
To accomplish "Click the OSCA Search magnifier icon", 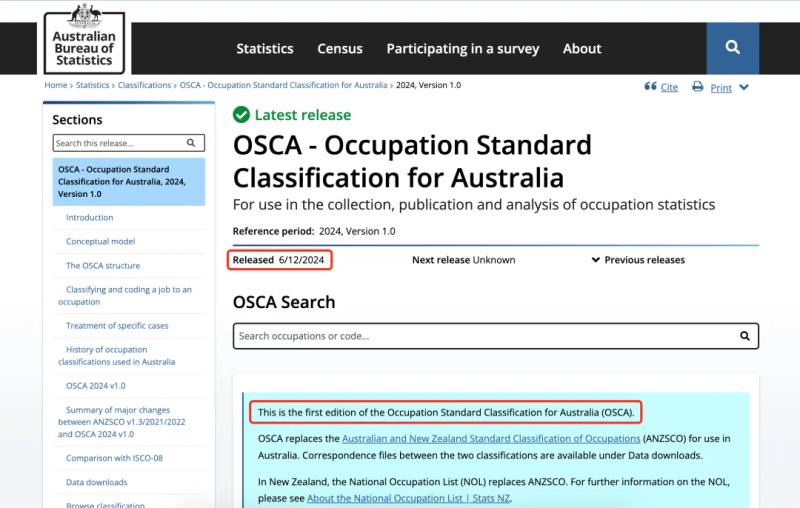I will (x=745, y=336).
